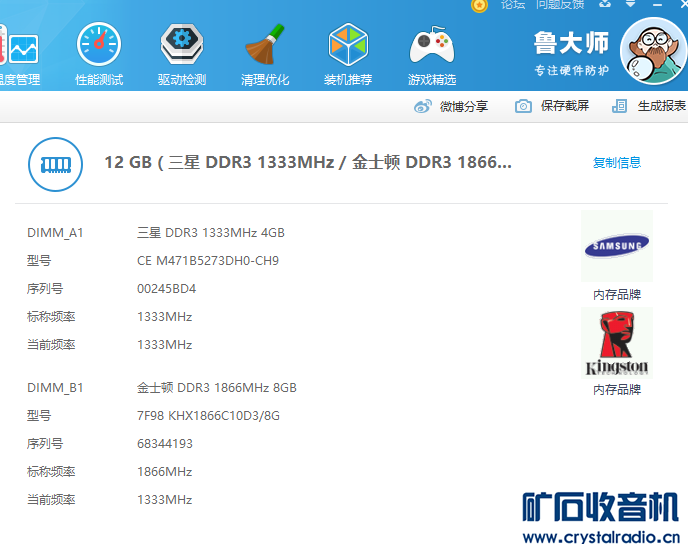Viewport: 688px width, 550px height.
Task: Click 内存品牌 label under Samsung logo
Action: pos(617,295)
